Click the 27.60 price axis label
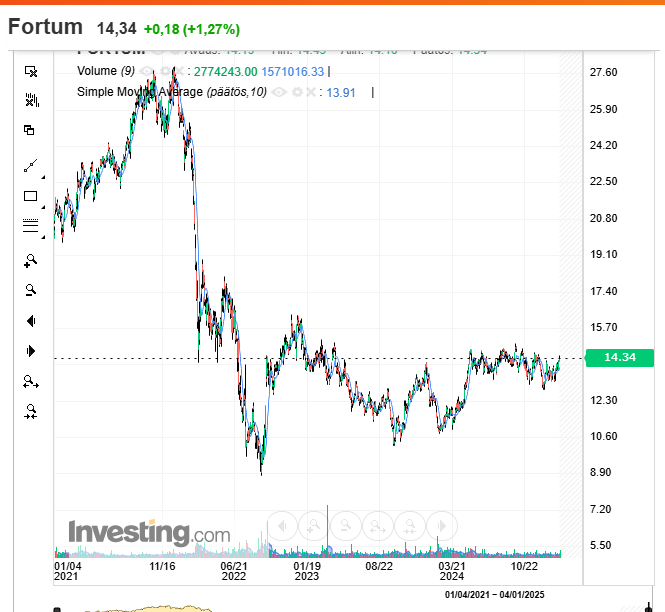The height and width of the screenshot is (612, 665). (604, 72)
